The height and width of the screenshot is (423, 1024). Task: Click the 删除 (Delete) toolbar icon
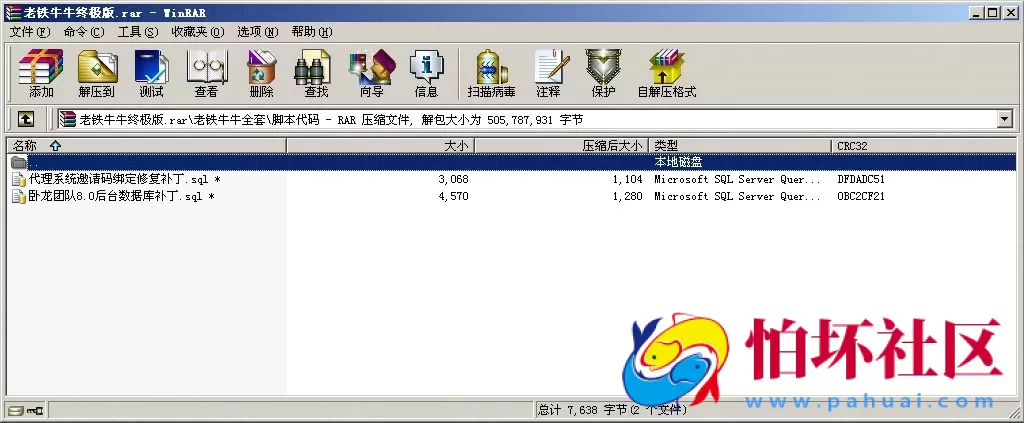point(261,73)
